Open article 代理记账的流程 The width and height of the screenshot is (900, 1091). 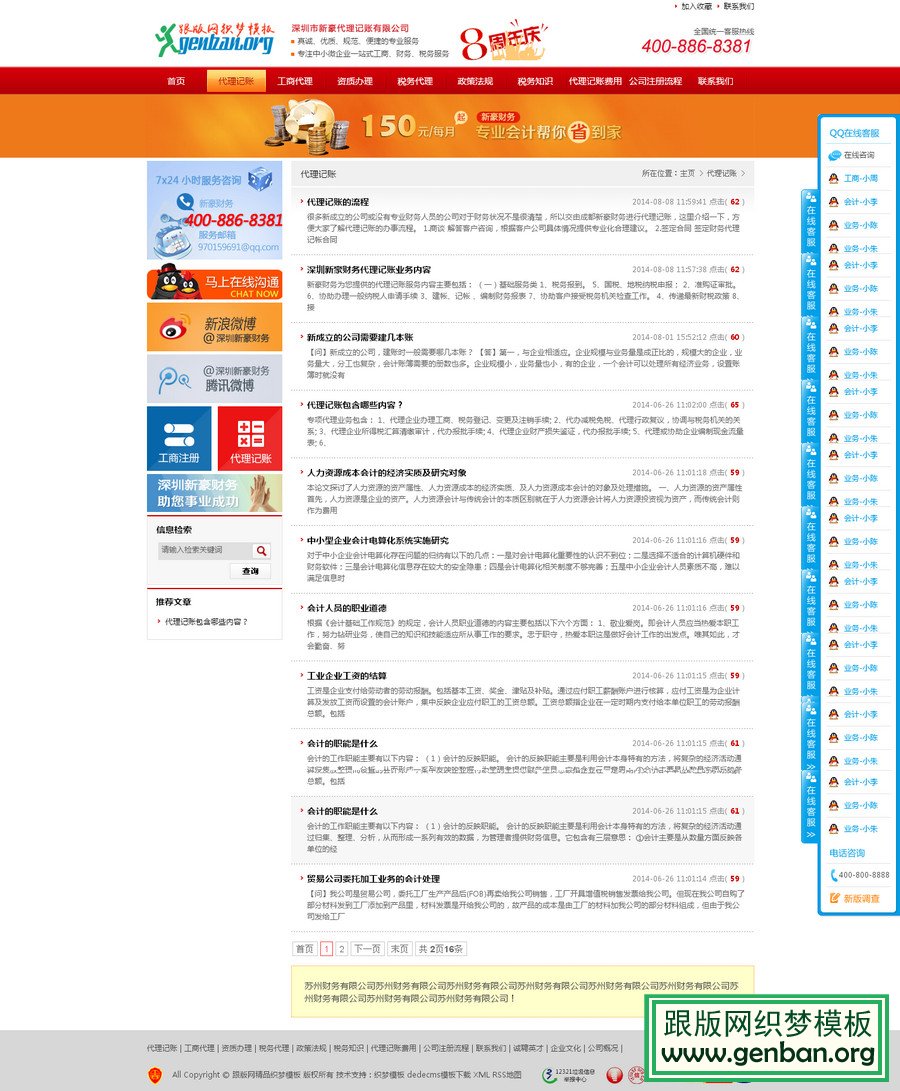(x=337, y=202)
